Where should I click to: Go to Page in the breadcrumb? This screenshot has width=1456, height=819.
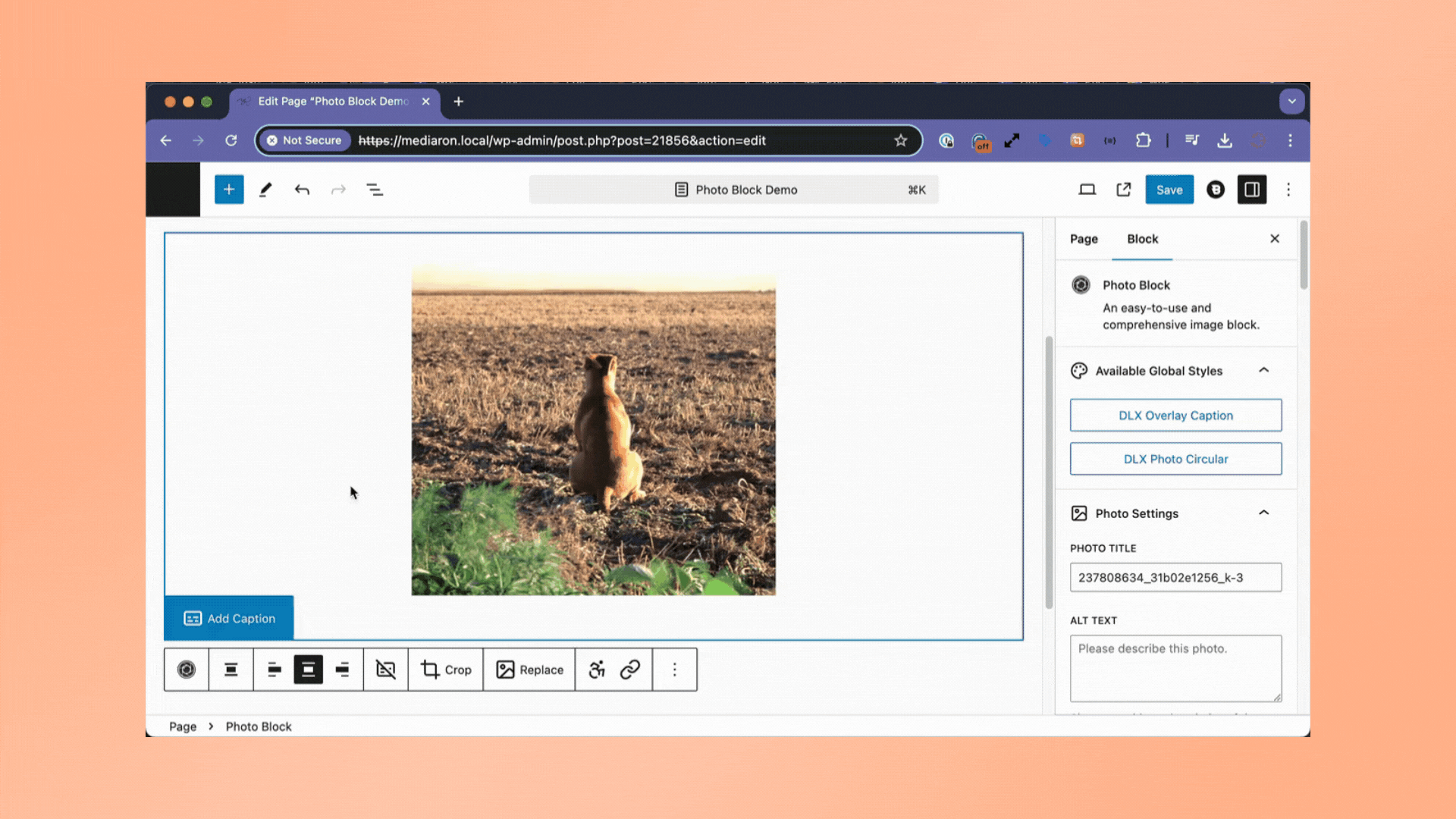pyautogui.click(x=183, y=726)
